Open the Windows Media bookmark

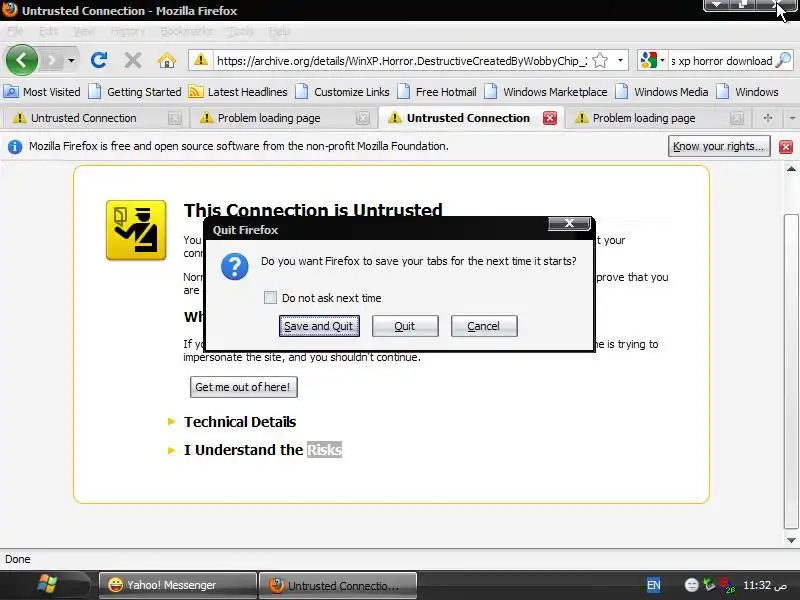click(x=662, y=92)
